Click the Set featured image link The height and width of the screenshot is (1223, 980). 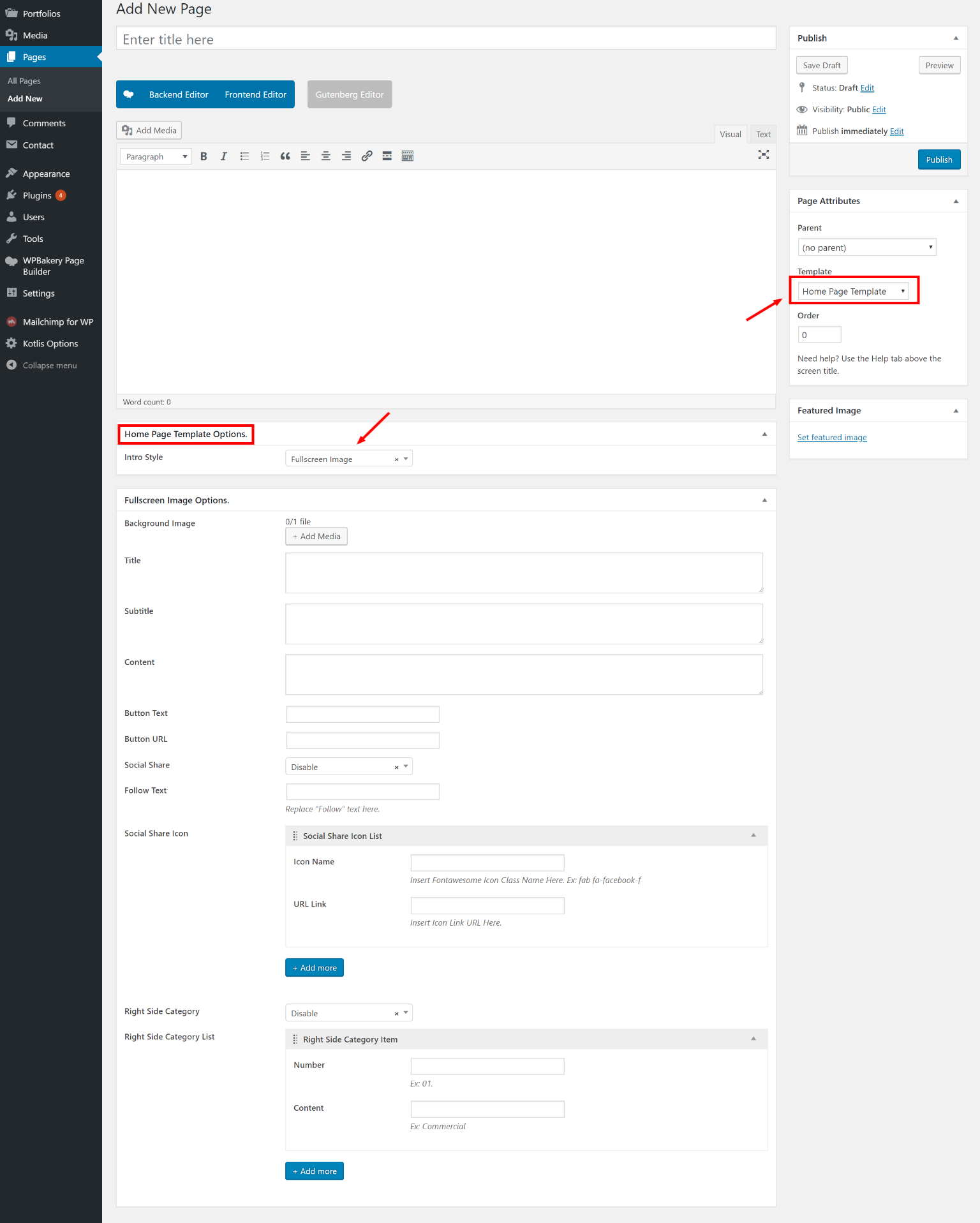click(x=832, y=438)
